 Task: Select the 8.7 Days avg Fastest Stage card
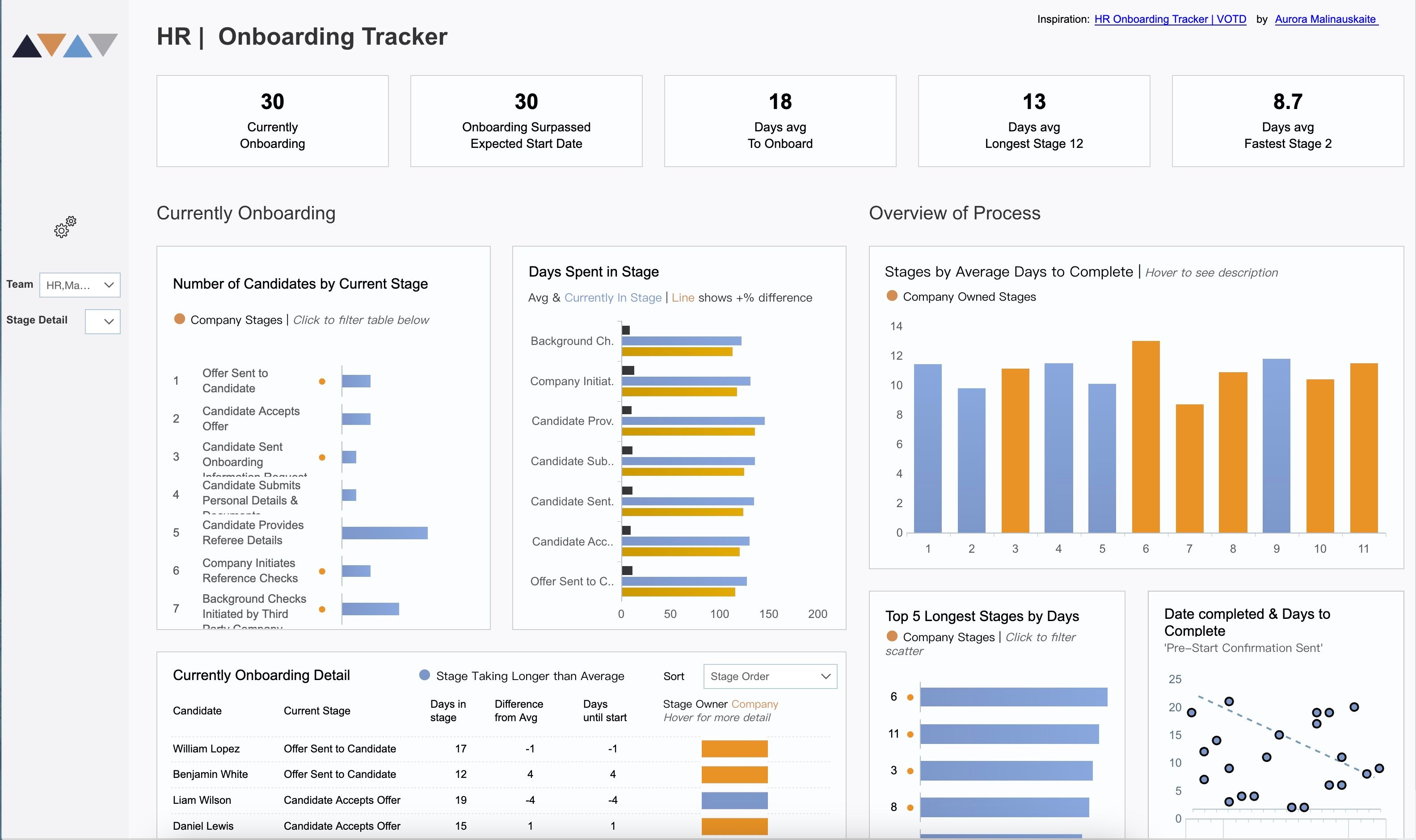(x=1287, y=121)
